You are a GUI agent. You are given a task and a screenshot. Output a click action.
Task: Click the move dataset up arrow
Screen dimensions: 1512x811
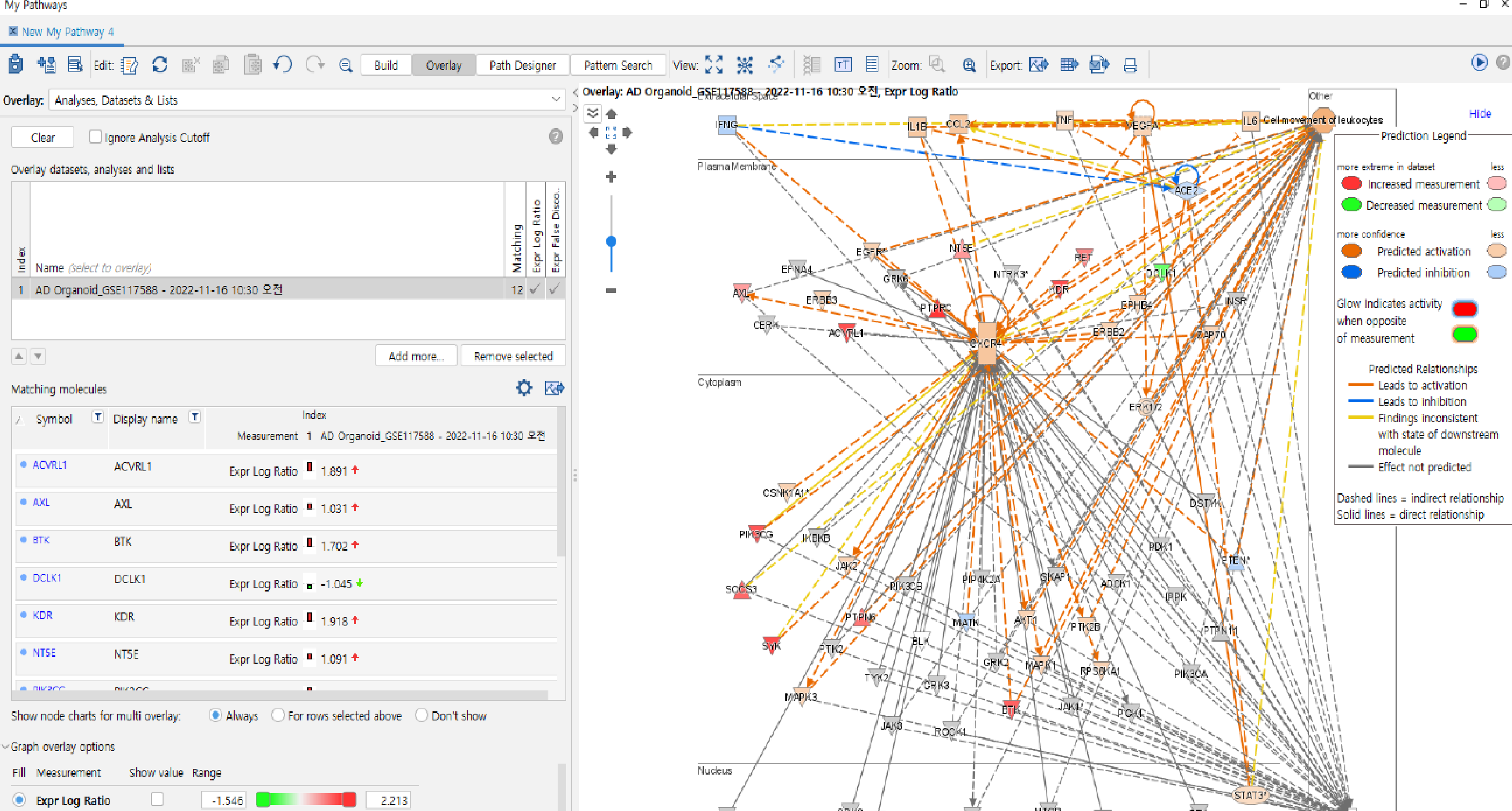19,356
